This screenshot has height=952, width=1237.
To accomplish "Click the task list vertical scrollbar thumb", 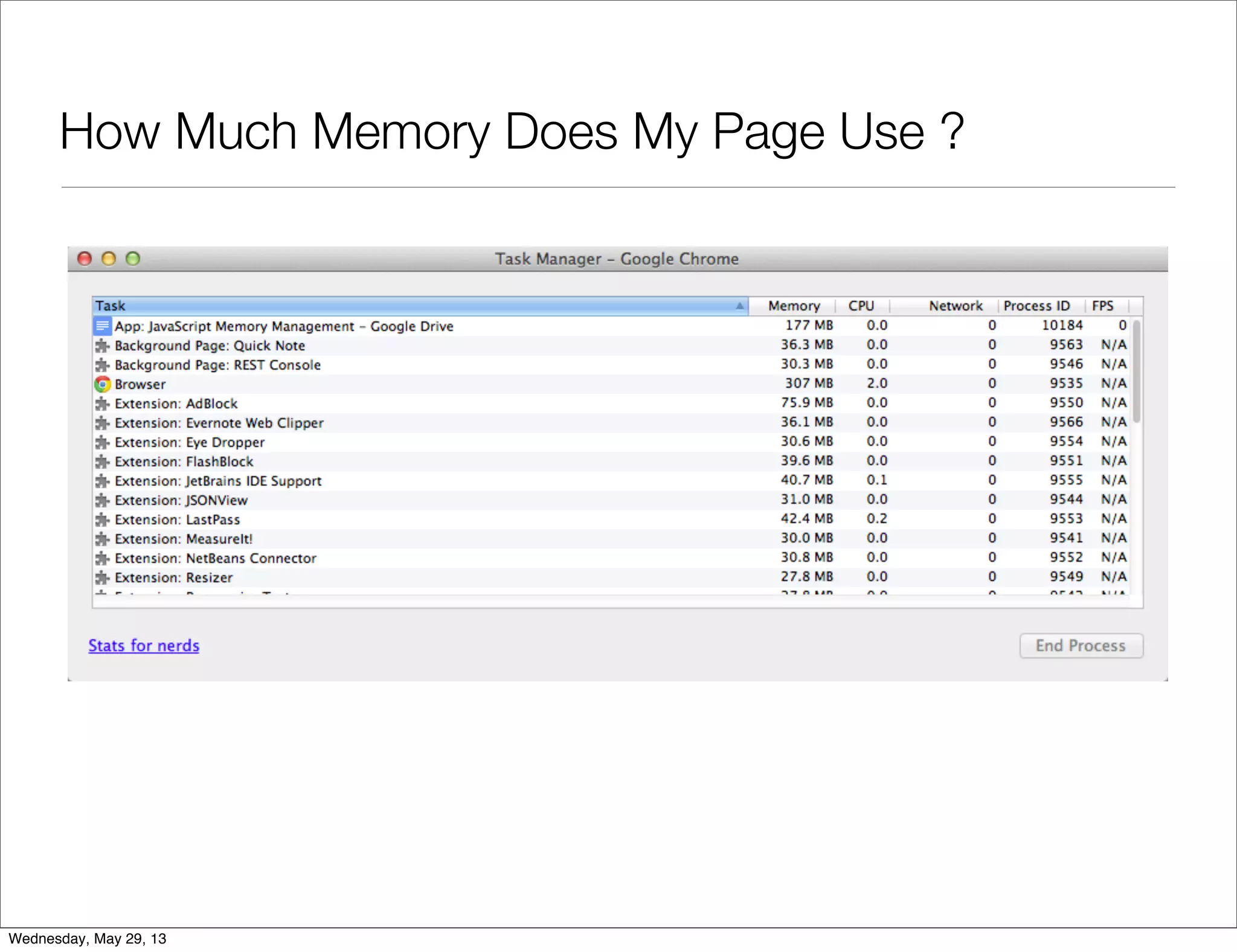I will click(1136, 371).
